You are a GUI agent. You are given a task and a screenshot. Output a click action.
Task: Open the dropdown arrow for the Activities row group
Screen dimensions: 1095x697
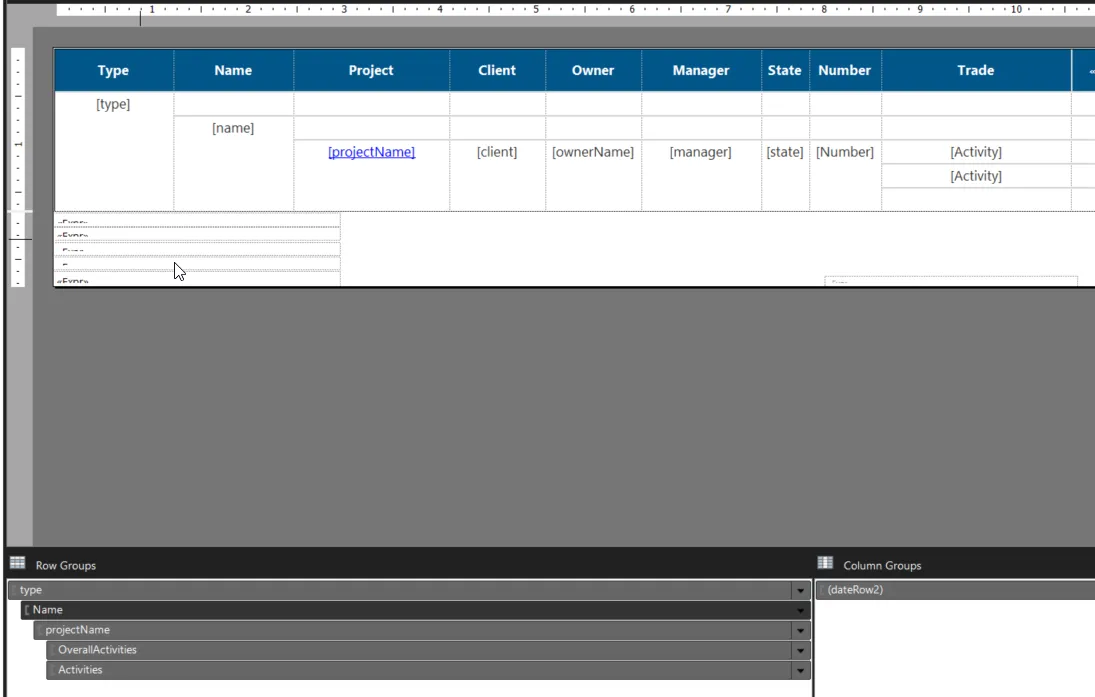[x=800, y=670]
